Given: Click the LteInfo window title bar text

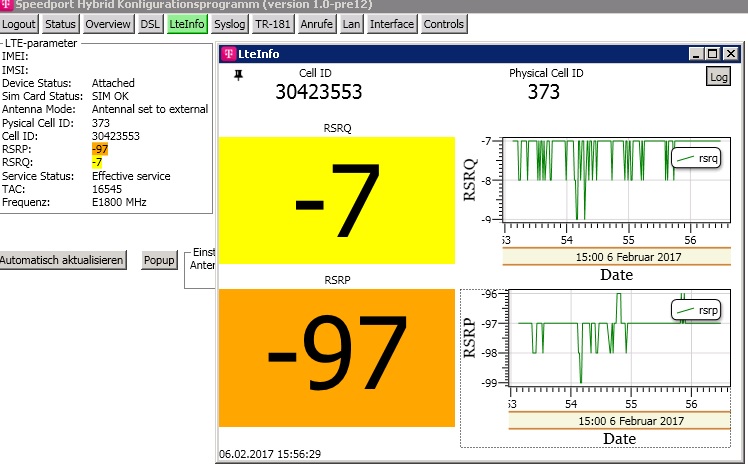Looking at the screenshot, I should (259, 53).
